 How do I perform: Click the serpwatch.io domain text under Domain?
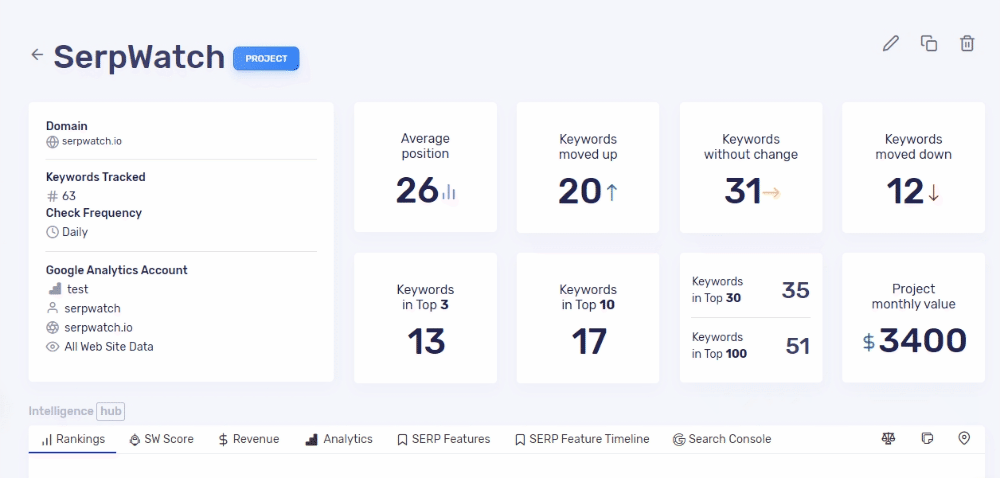[91, 141]
